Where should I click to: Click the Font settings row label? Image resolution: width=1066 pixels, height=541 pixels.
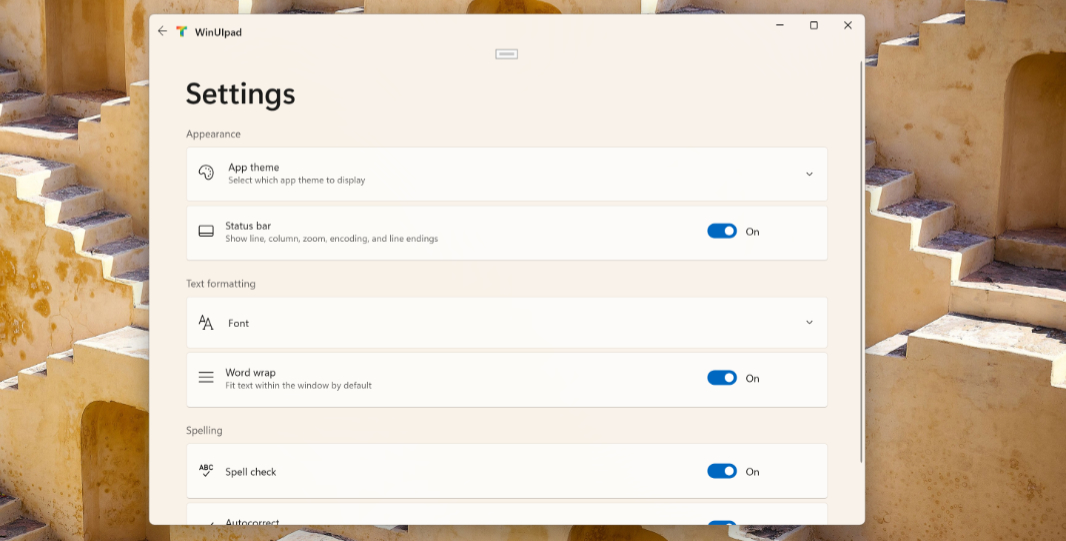pos(239,324)
